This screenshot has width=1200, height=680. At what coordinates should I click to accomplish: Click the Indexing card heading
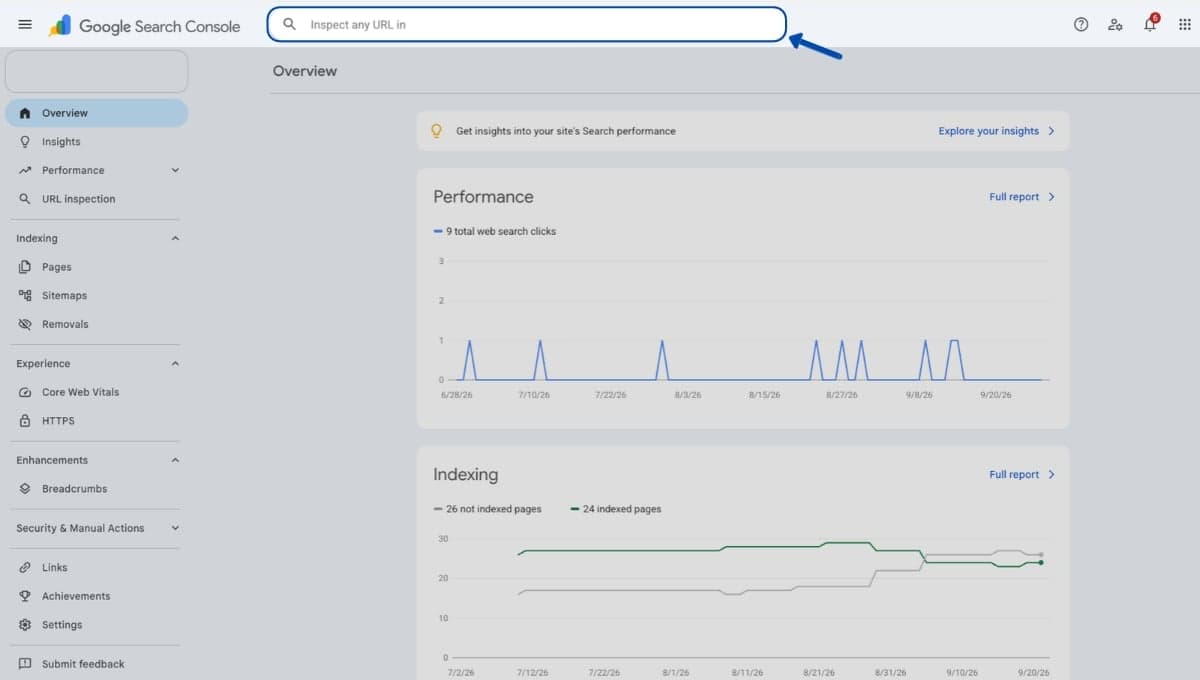(465, 475)
